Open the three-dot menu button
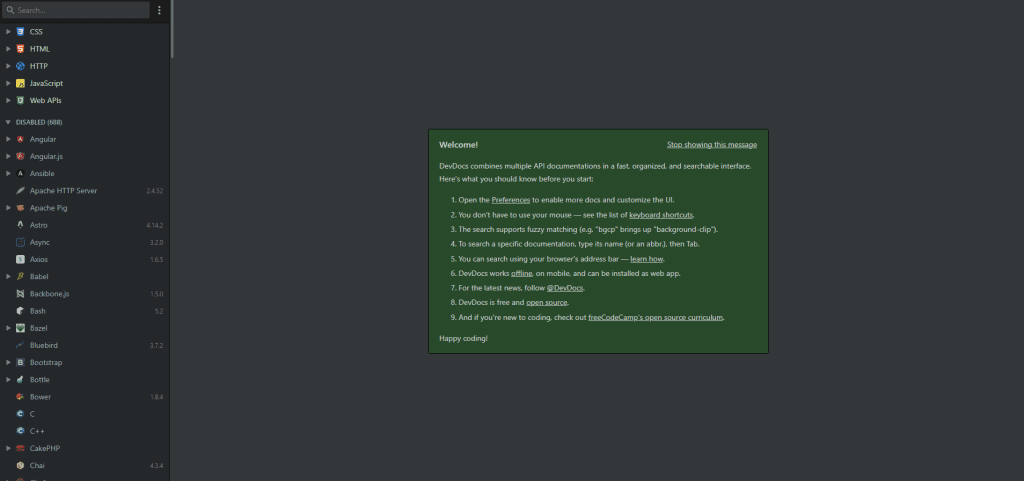 coord(159,10)
